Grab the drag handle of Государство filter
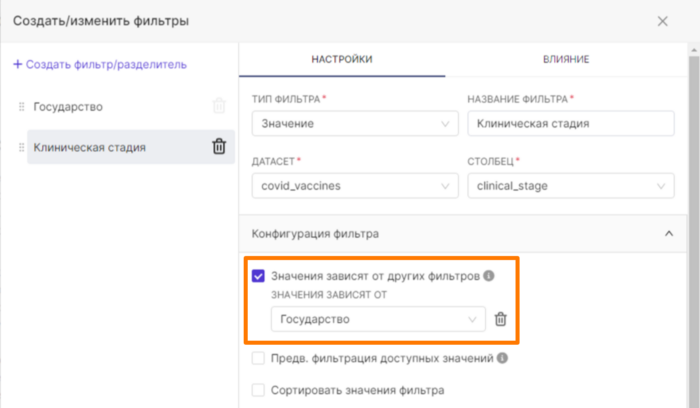The image size is (700, 408). point(21,107)
